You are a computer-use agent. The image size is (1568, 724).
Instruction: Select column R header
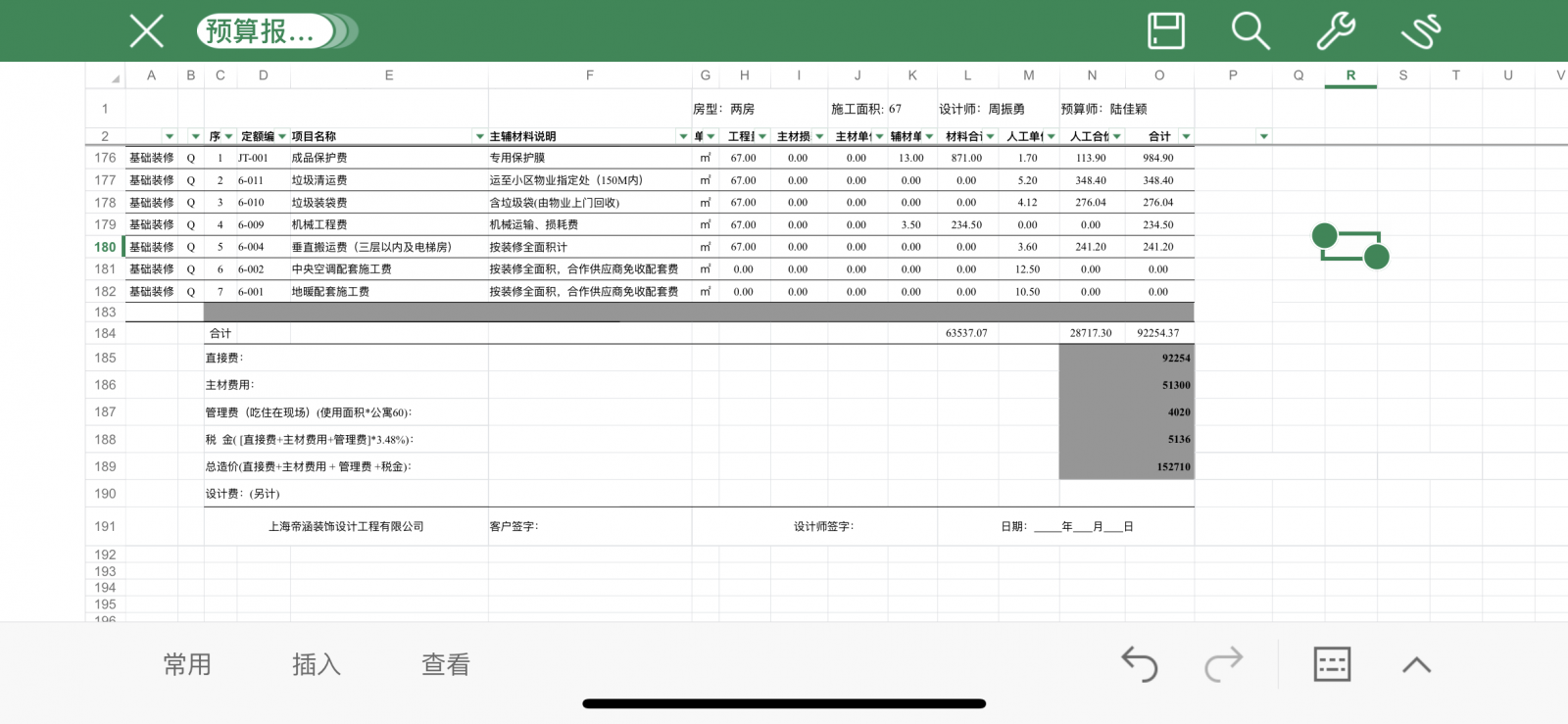click(1350, 75)
